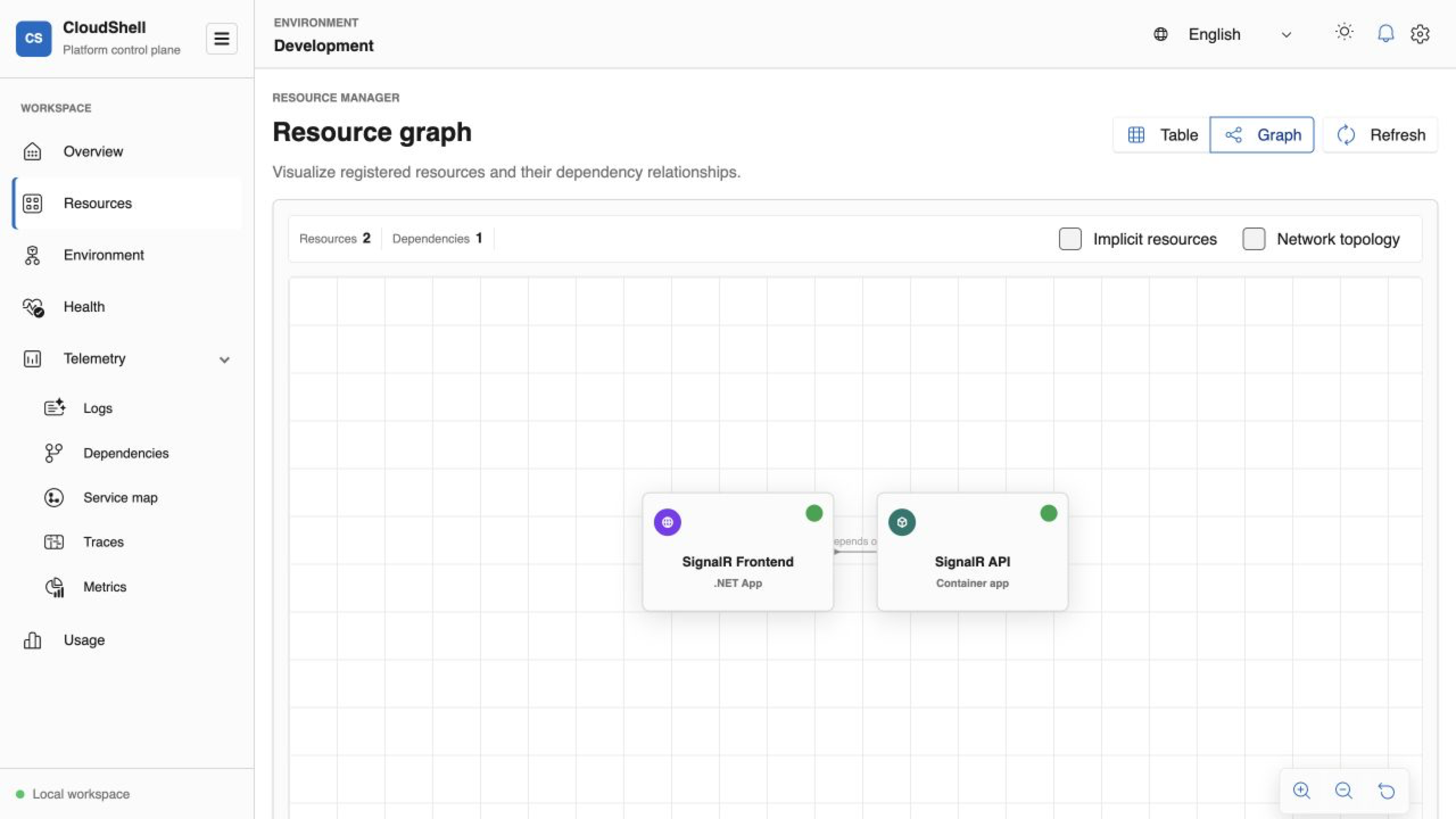1456x819 pixels.
Task: Toggle the sidebar hamburger menu
Action: click(x=221, y=38)
